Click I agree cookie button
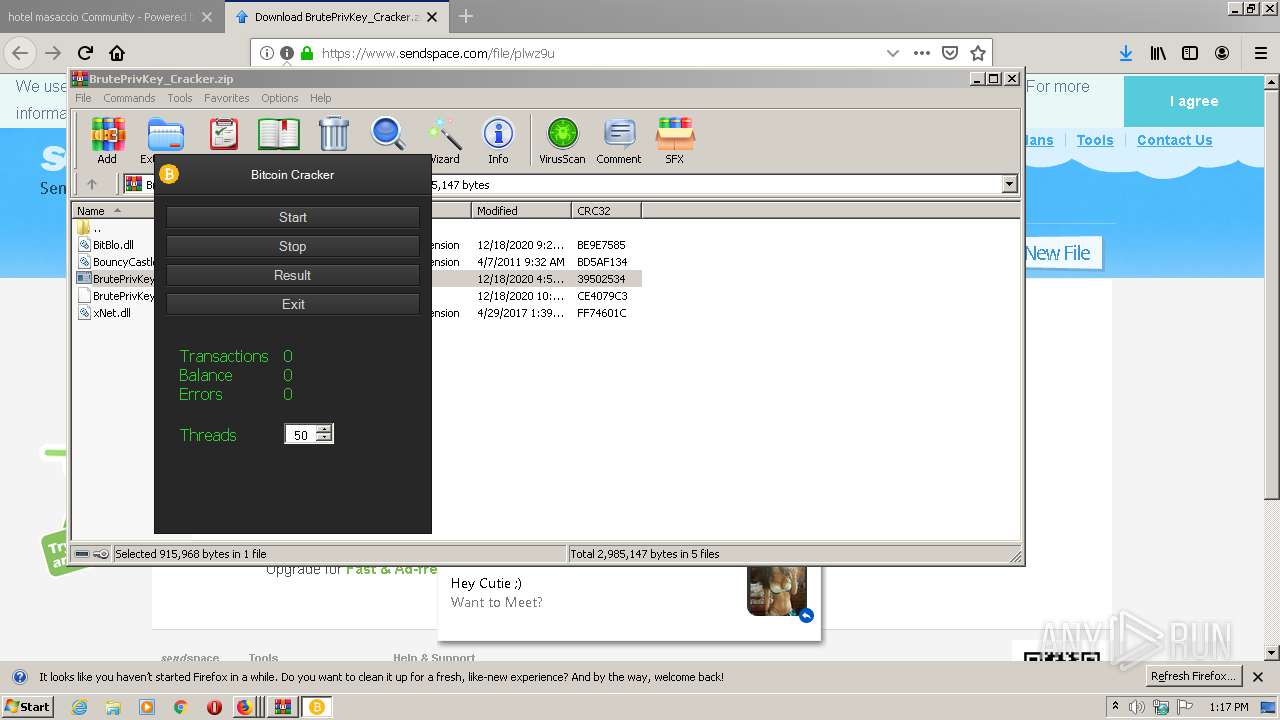This screenshot has height=720, width=1280. click(1194, 101)
